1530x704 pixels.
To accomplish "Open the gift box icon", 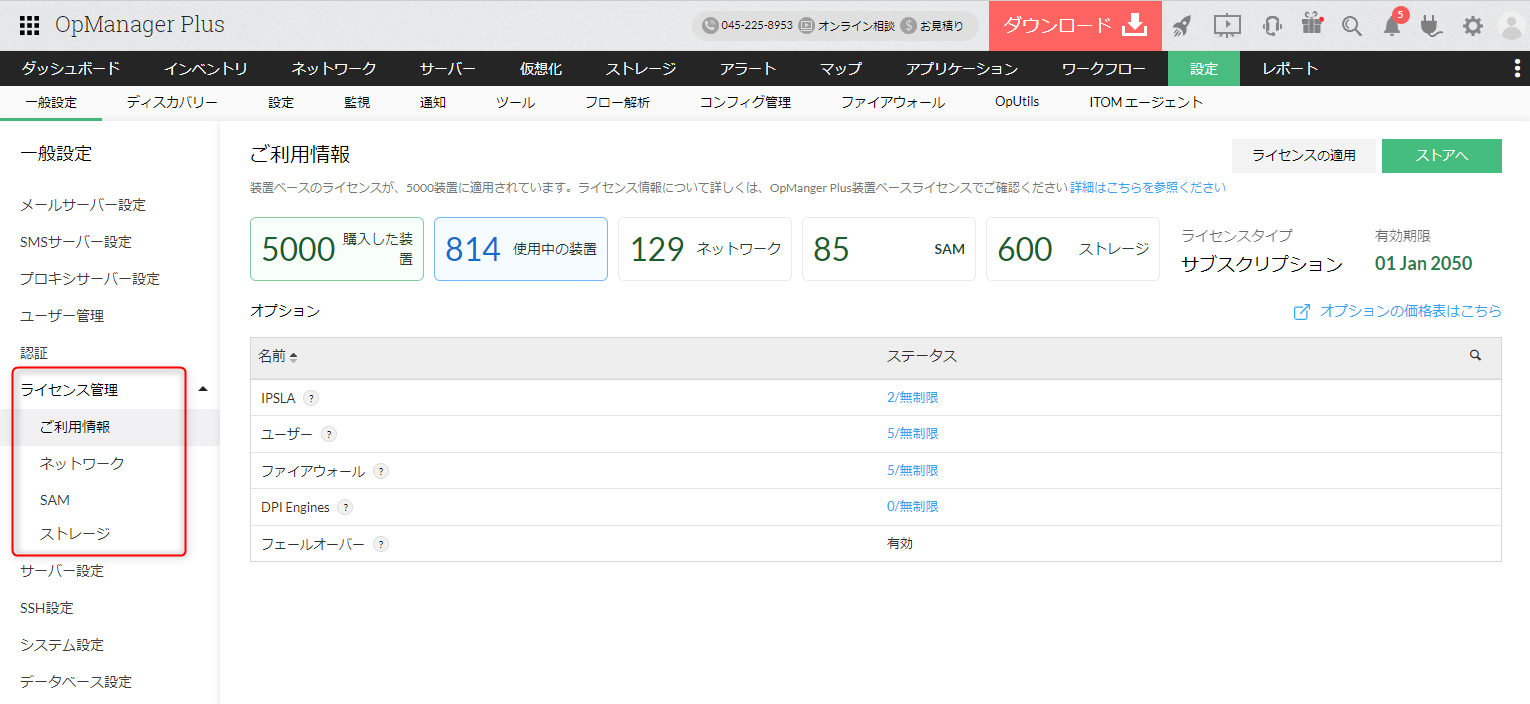I will point(1312,25).
